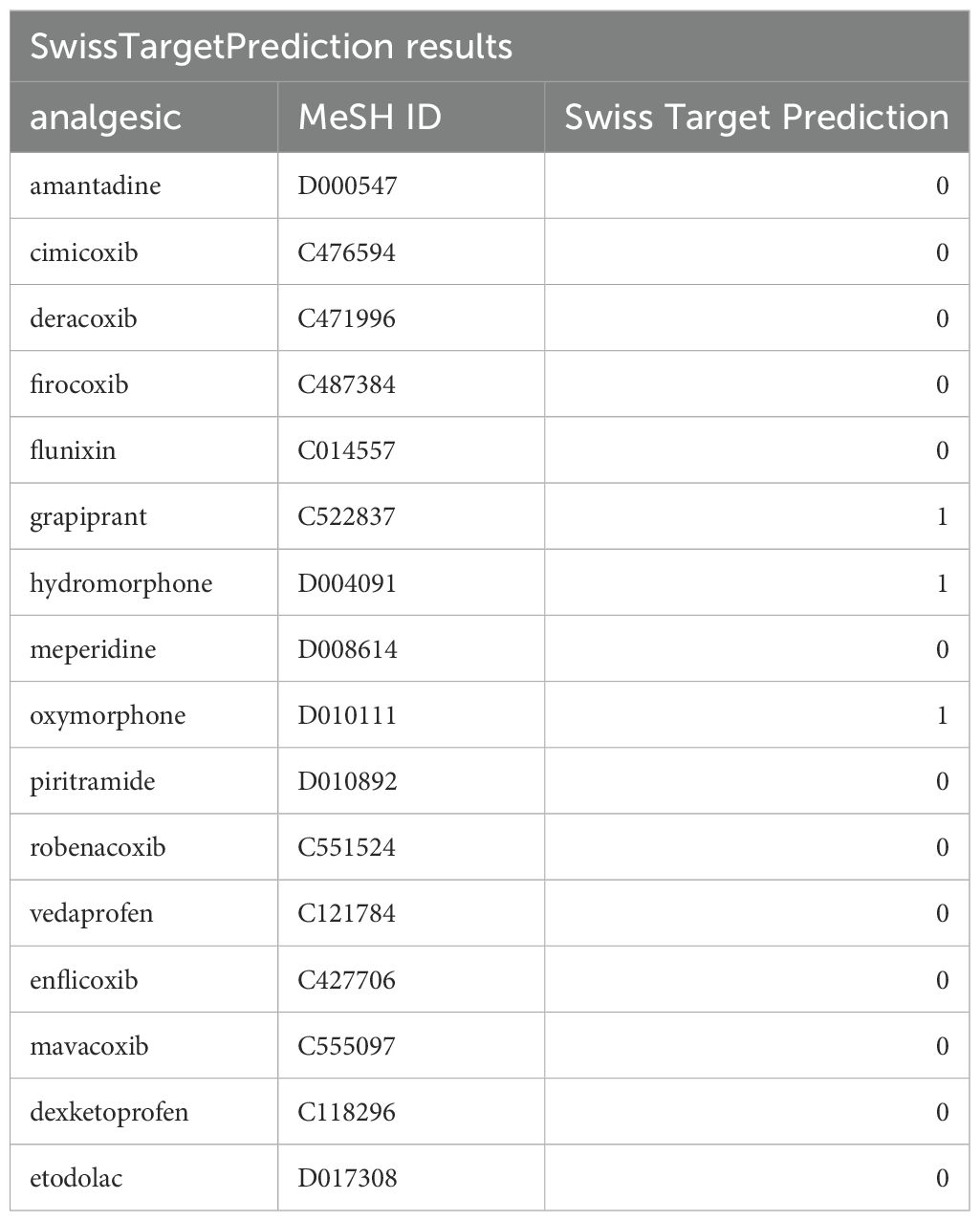This screenshot has width=980, height=1221.
Task: Click MeSH ID D004091 for hydromorphone
Action: coord(346,583)
